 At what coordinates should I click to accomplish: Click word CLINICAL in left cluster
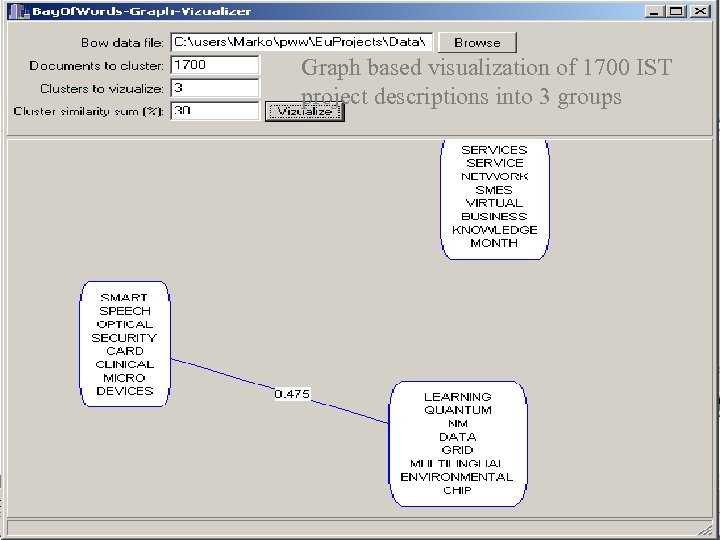click(x=124, y=365)
